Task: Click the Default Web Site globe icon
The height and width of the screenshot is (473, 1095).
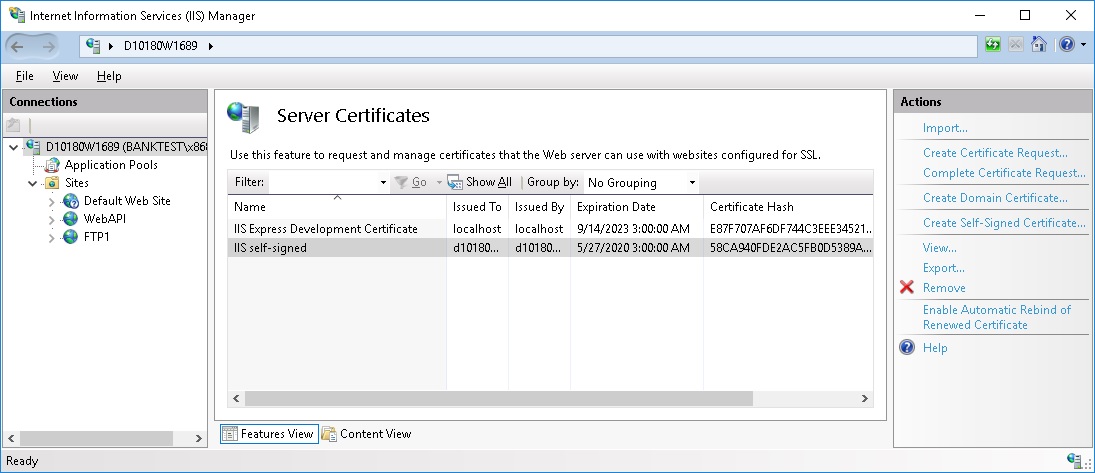Action: 71,201
